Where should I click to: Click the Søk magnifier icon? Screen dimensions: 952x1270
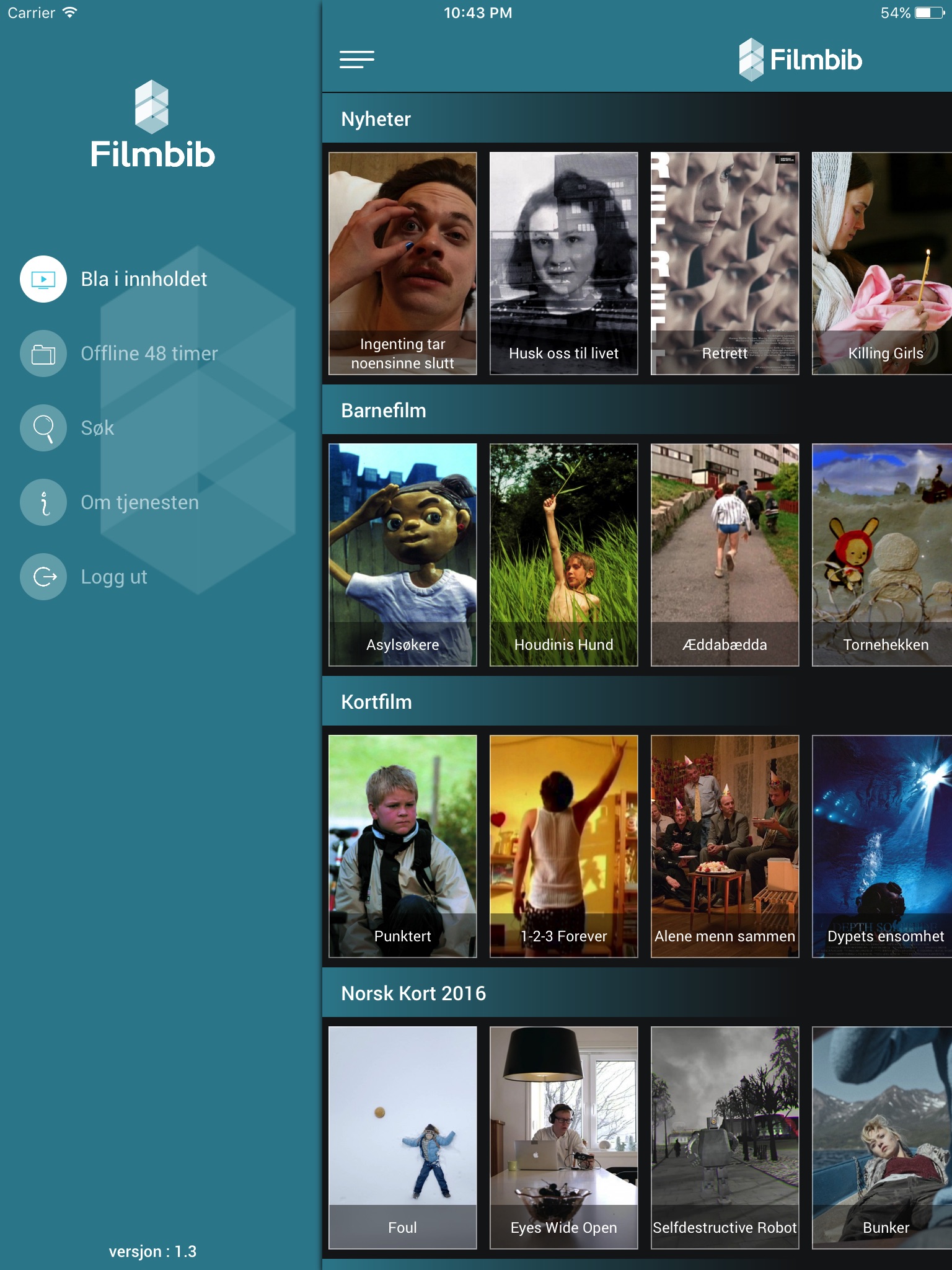[x=43, y=428]
